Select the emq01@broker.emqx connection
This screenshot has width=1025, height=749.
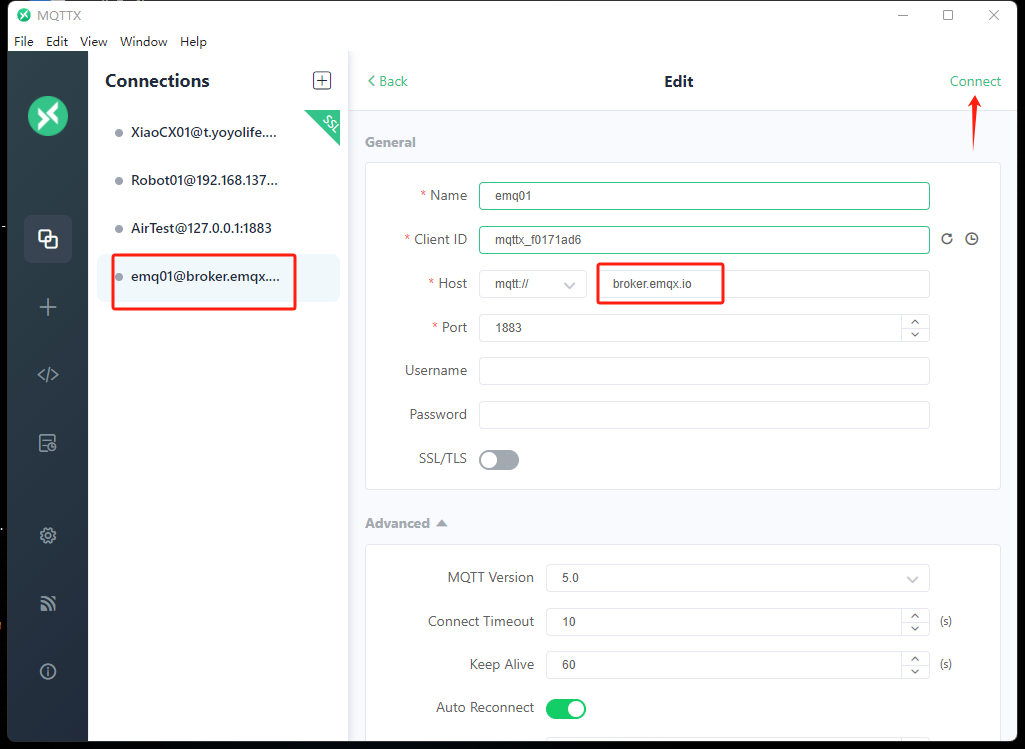point(218,277)
